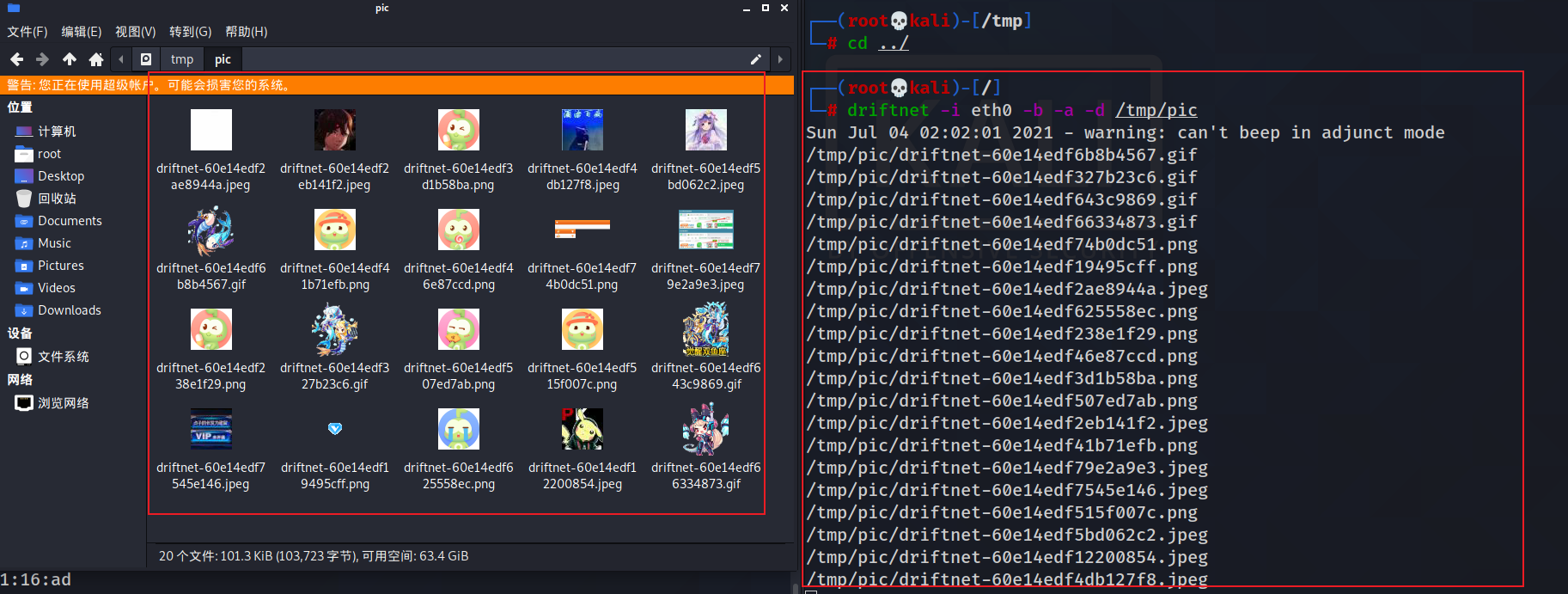Viewport: 1568px width, 594px height.
Task: Go back using the back arrow
Action: click(x=16, y=59)
